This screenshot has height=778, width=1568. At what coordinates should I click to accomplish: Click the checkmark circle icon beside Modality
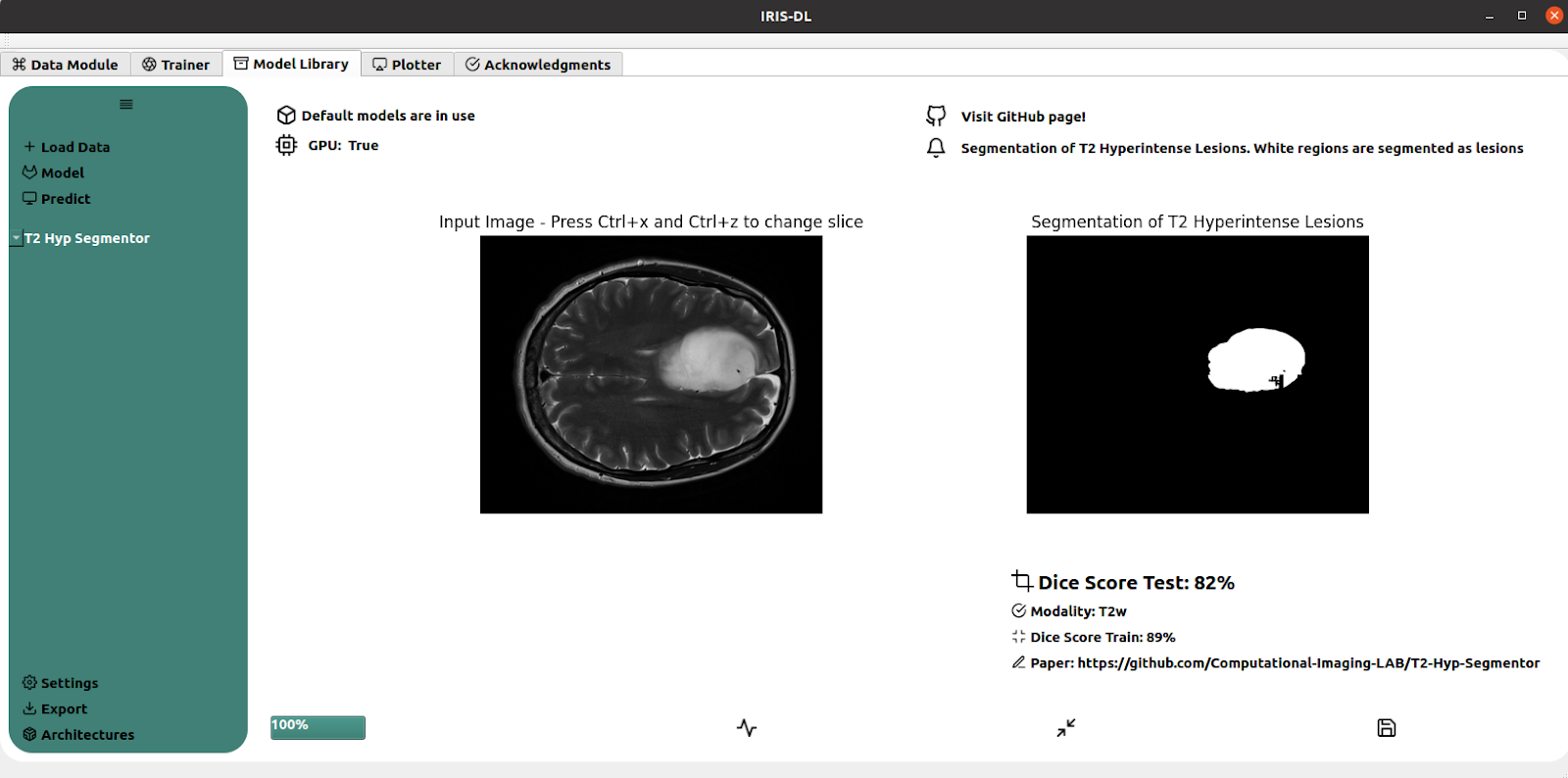pyautogui.click(x=1019, y=610)
